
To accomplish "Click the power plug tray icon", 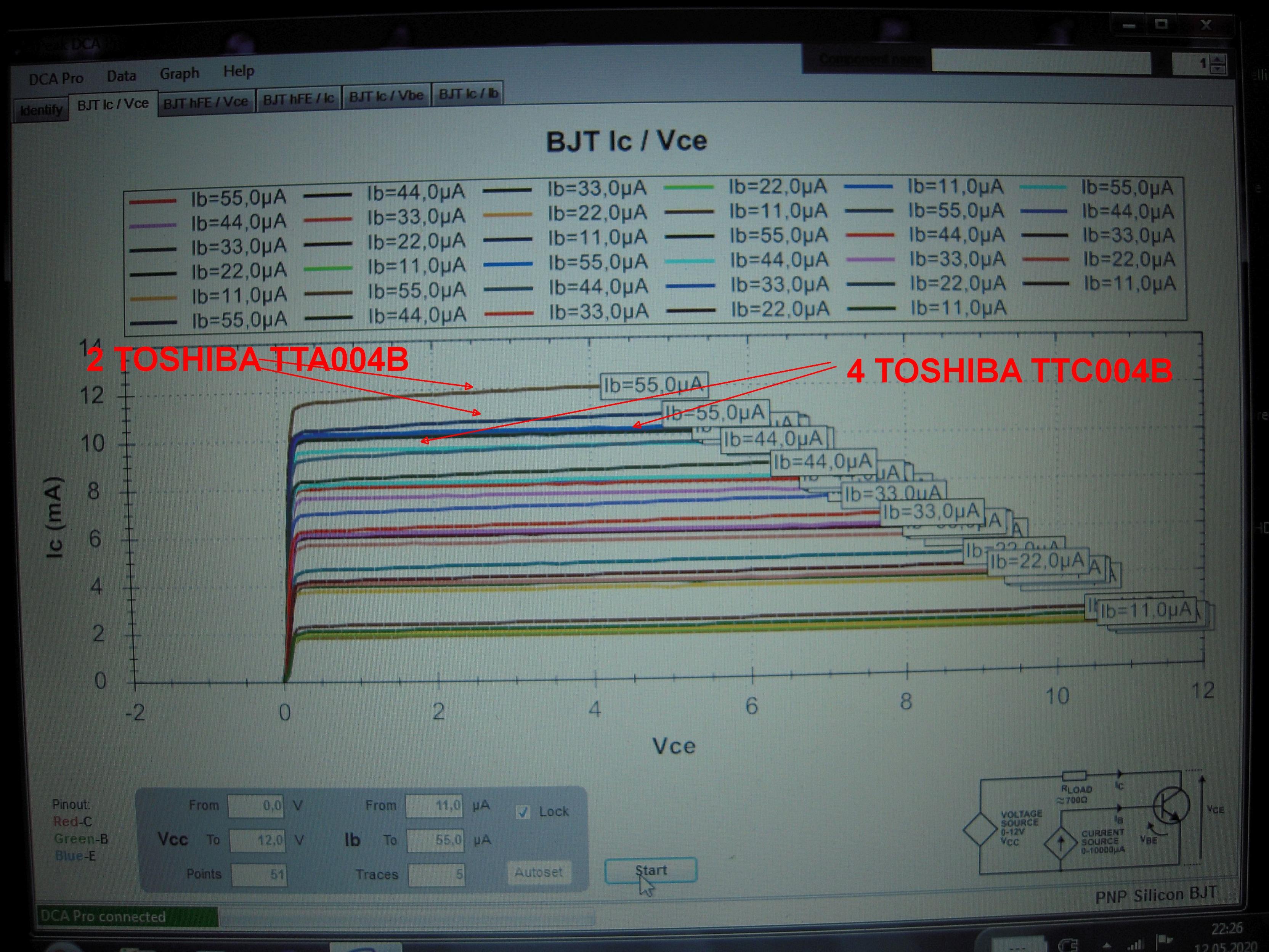I will pyautogui.click(x=1068, y=944).
